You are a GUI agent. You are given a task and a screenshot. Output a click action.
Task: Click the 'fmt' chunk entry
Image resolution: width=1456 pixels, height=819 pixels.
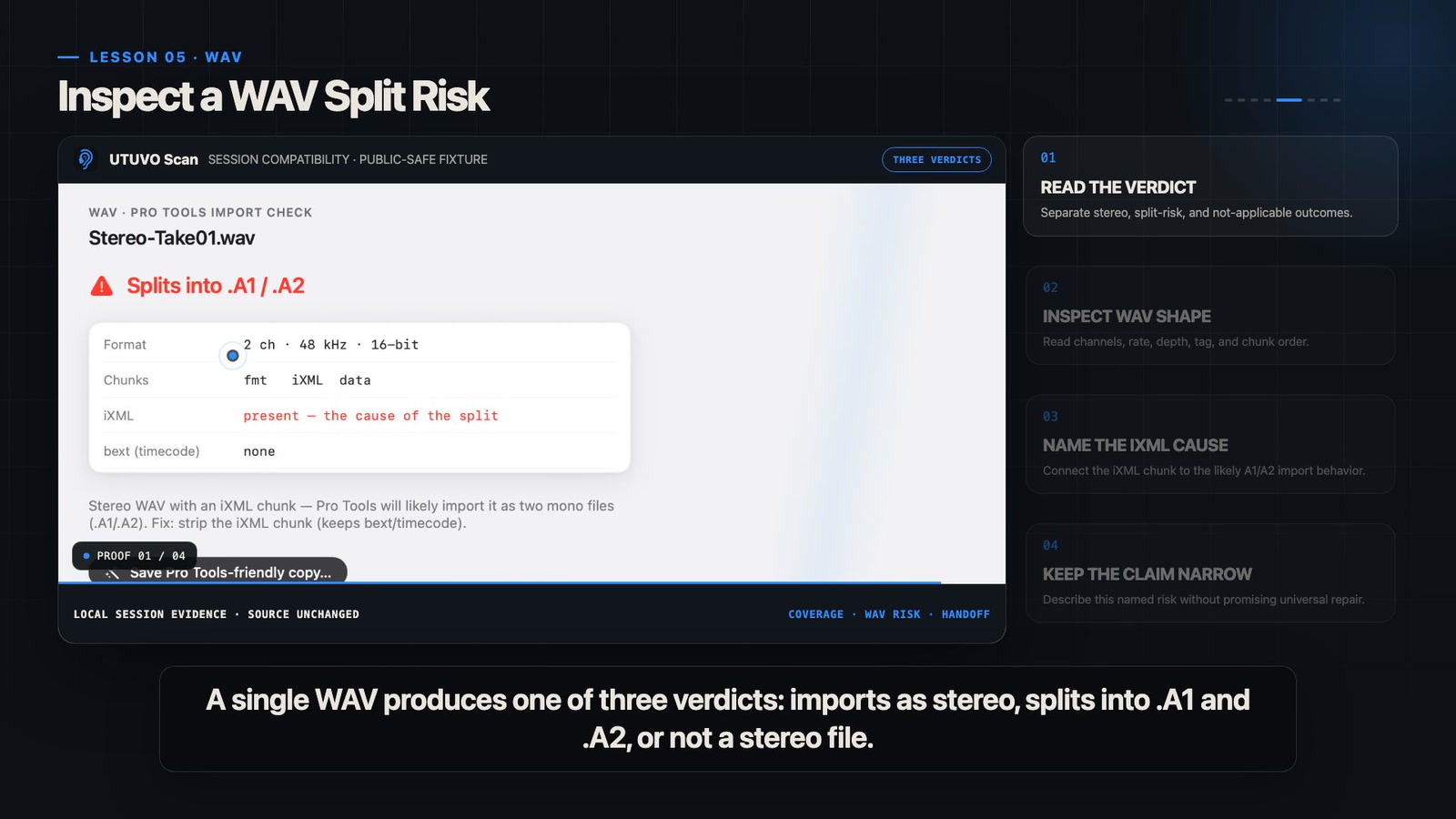click(256, 380)
